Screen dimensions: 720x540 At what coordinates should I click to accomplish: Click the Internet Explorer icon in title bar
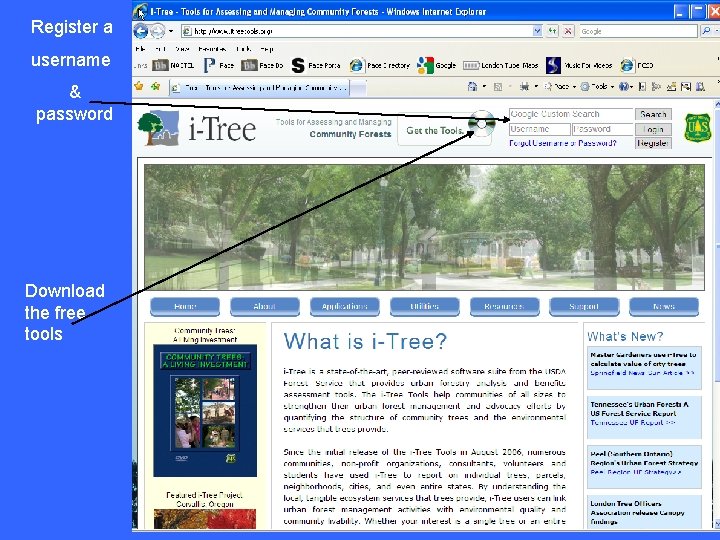pos(141,11)
